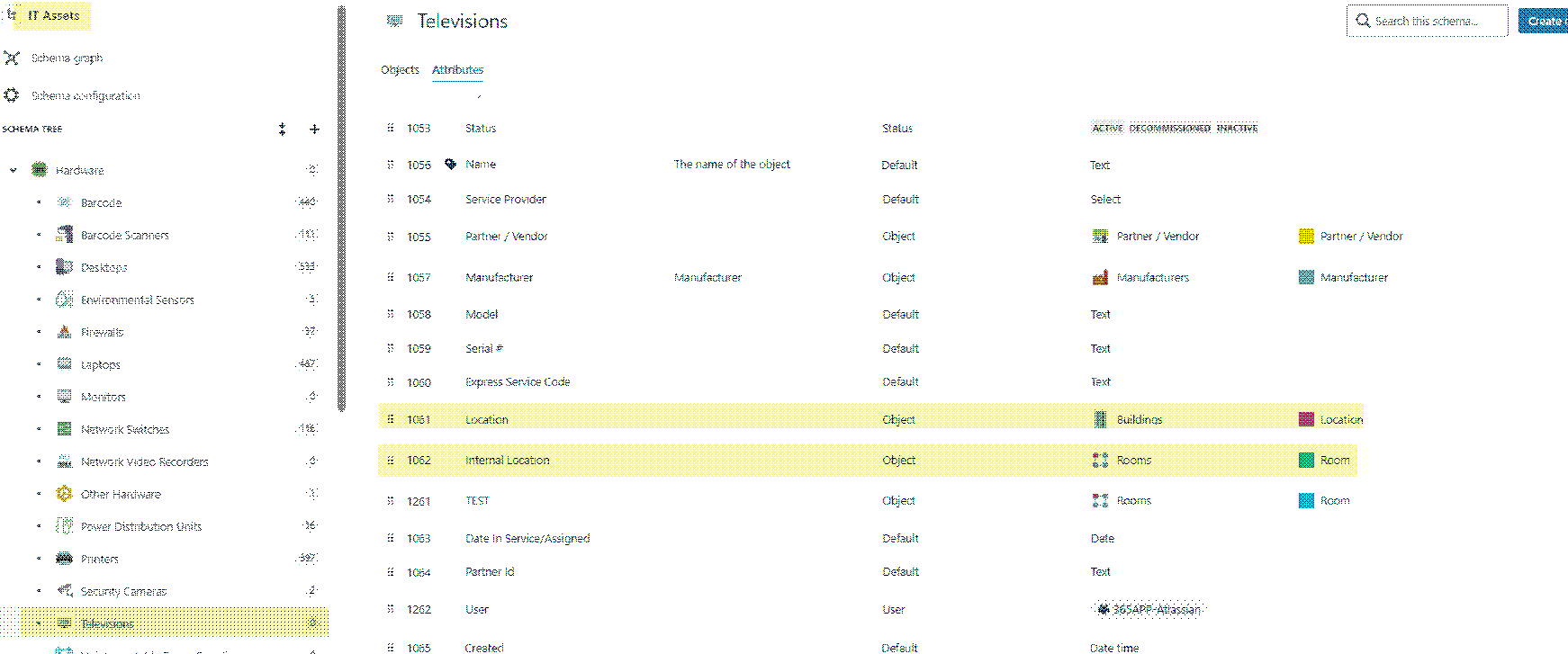Click the Express Service Code attribute name

coord(518,381)
